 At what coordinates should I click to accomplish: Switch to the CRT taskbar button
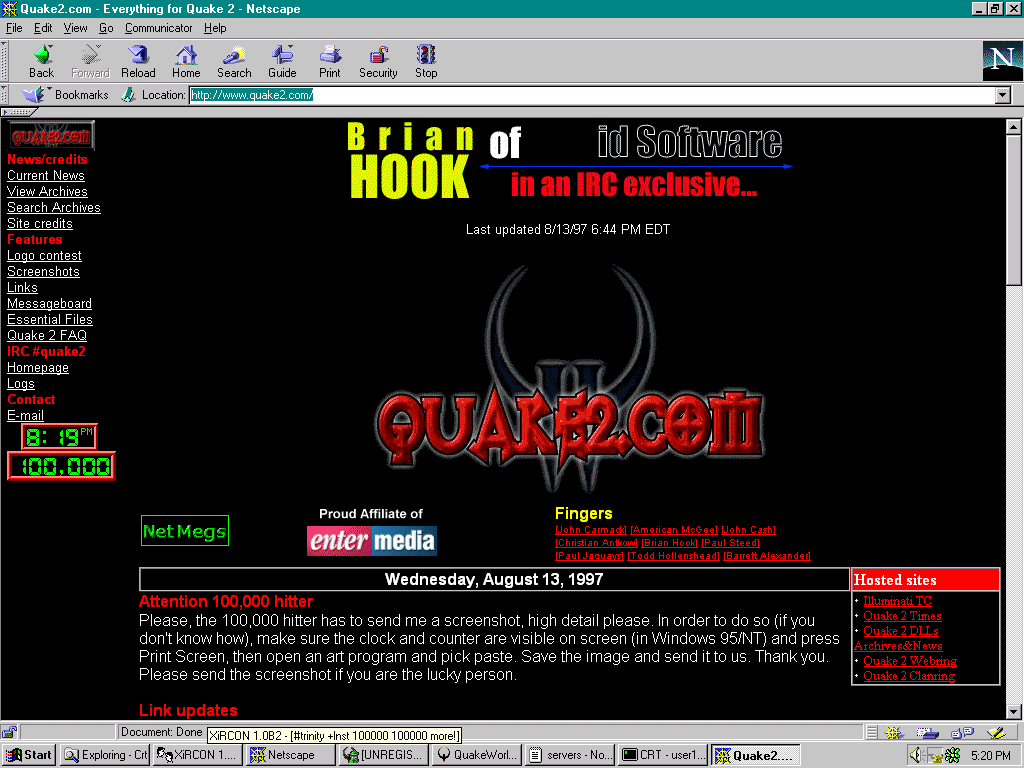click(x=663, y=755)
